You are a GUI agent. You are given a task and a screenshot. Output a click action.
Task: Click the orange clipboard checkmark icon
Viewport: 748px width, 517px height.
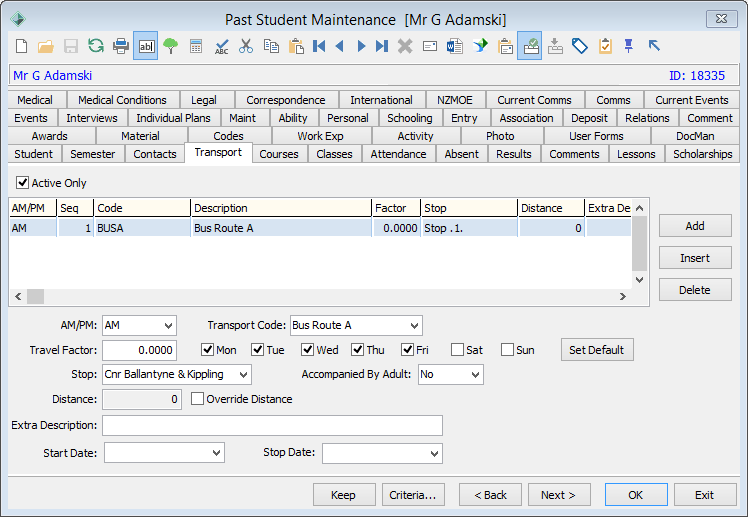605,46
